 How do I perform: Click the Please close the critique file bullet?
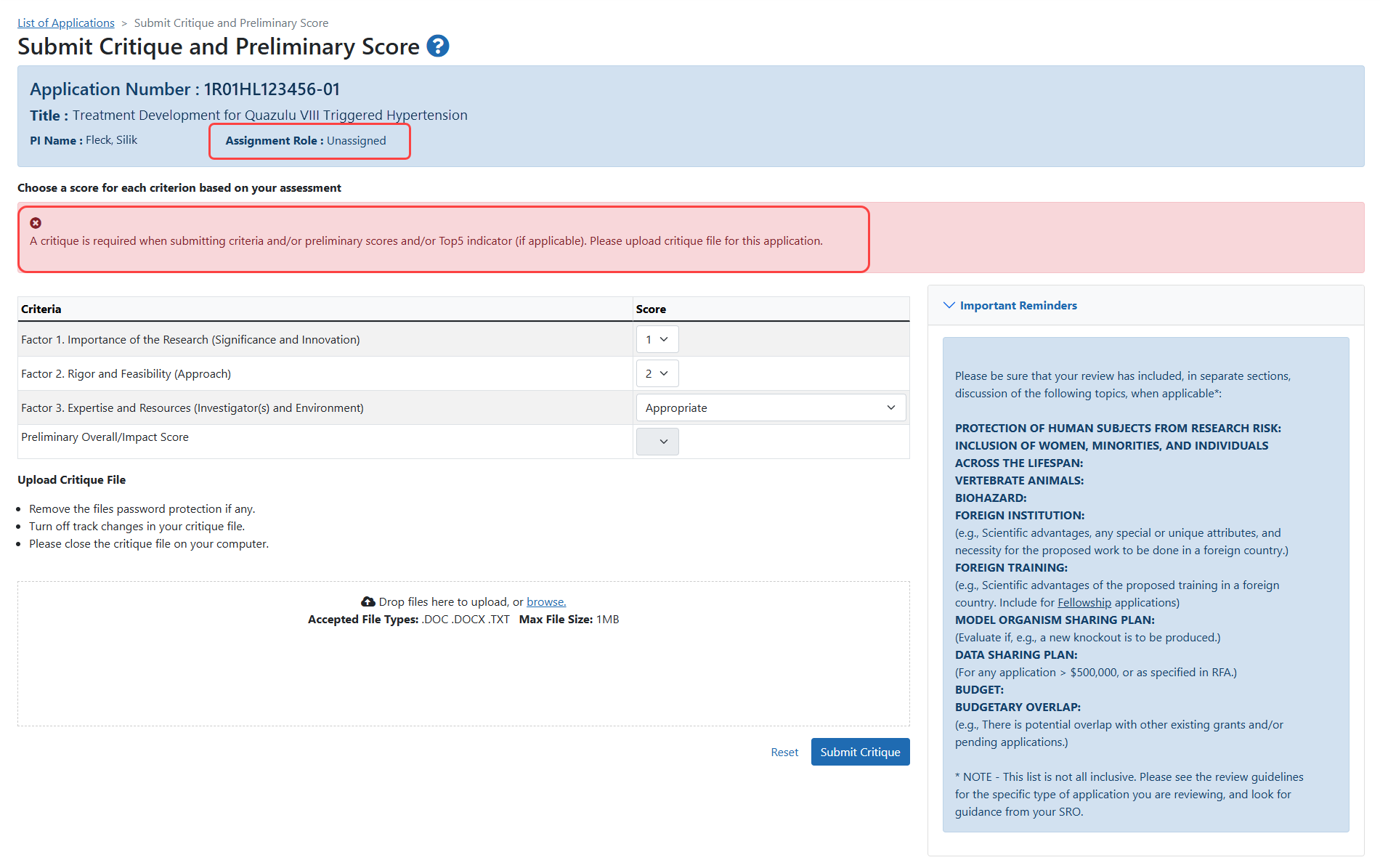point(149,544)
